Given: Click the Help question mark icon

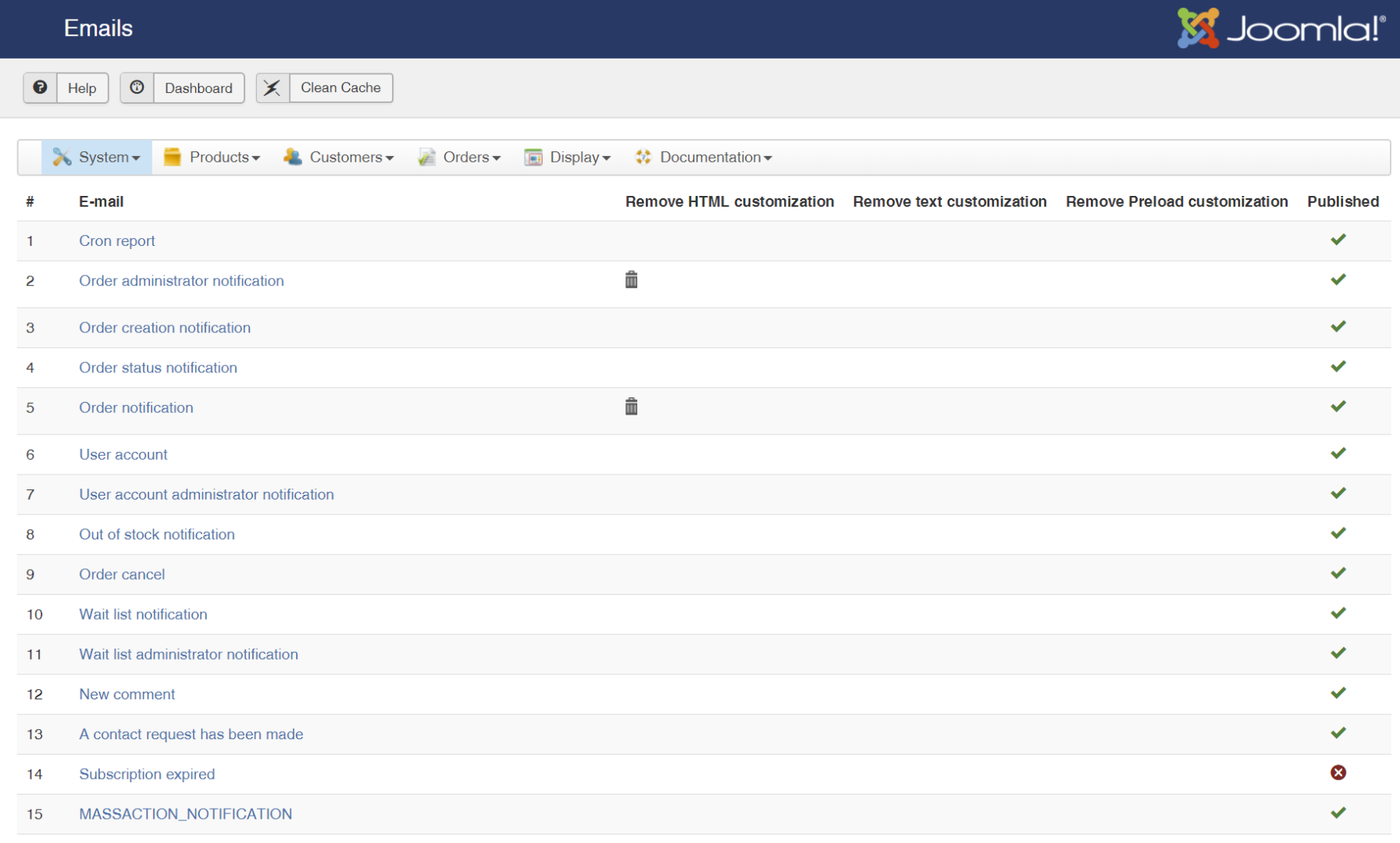Looking at the screenshot, I should click(40, 87).
